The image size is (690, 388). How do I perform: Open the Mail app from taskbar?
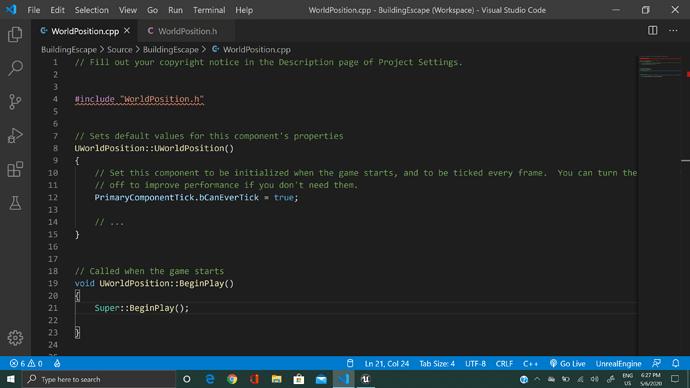click(x=321, y=379)
